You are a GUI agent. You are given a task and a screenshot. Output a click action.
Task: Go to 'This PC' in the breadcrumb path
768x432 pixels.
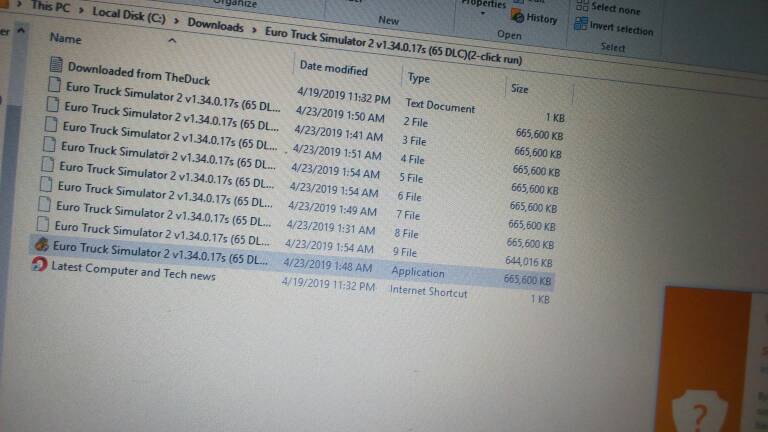[51, 7]
